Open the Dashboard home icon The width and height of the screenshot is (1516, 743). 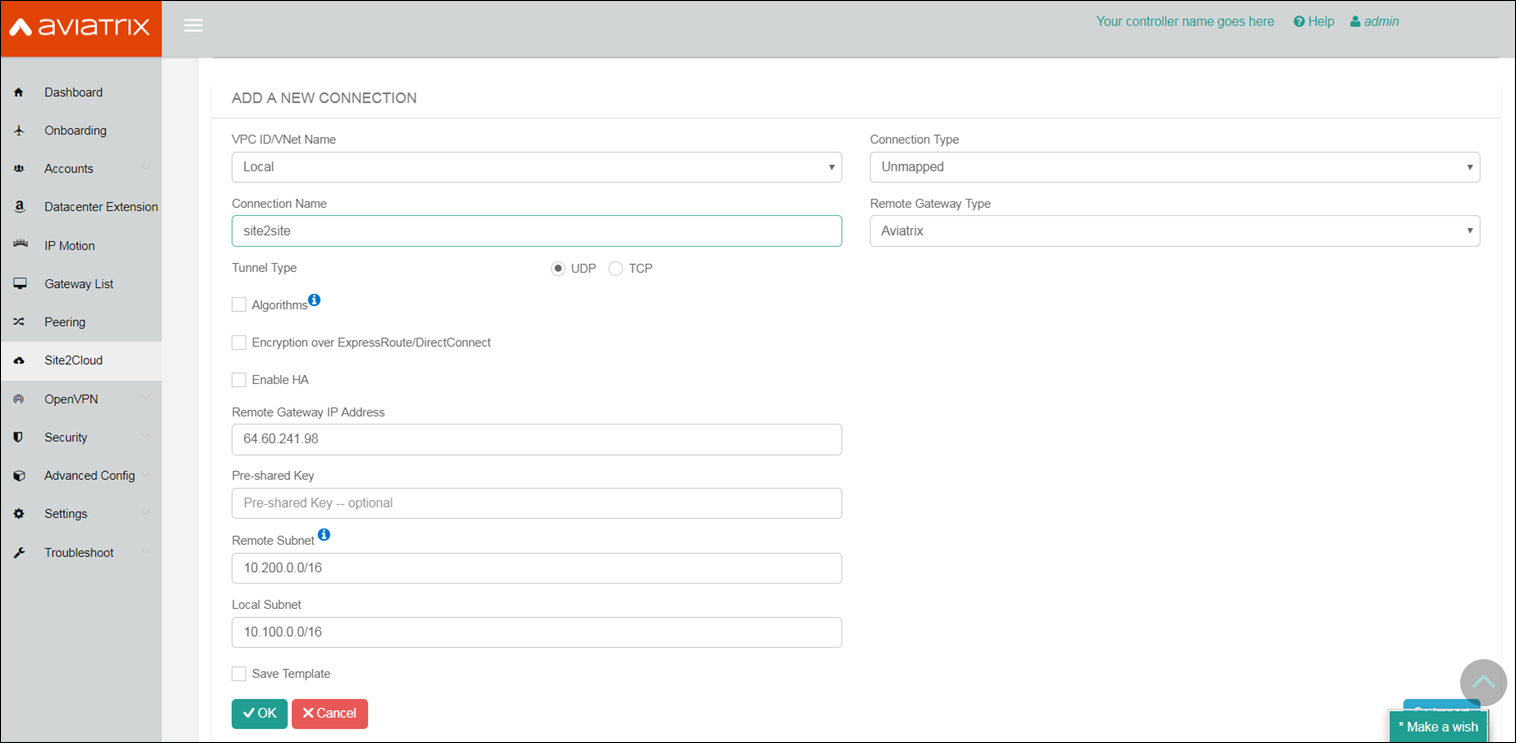pyautogui.click(x=20, y=92)
